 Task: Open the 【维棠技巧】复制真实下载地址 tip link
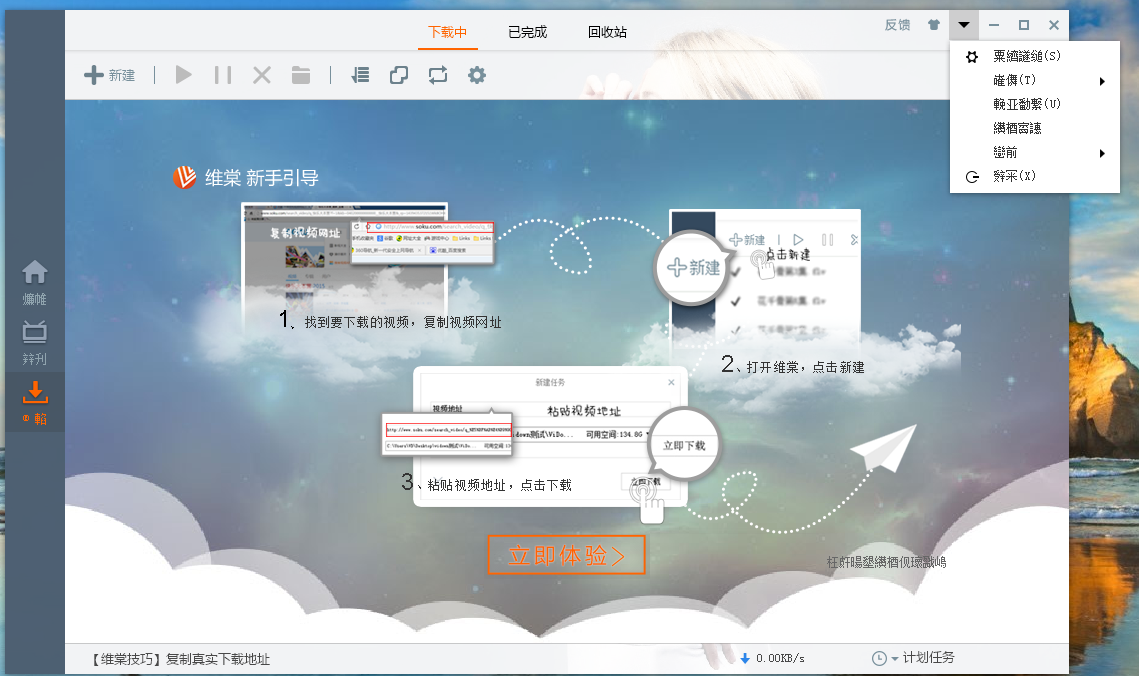(179, 659)
